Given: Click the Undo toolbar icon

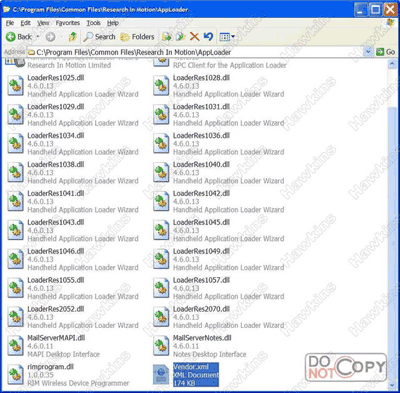Looking at the screenshot, I should (208, 37).
